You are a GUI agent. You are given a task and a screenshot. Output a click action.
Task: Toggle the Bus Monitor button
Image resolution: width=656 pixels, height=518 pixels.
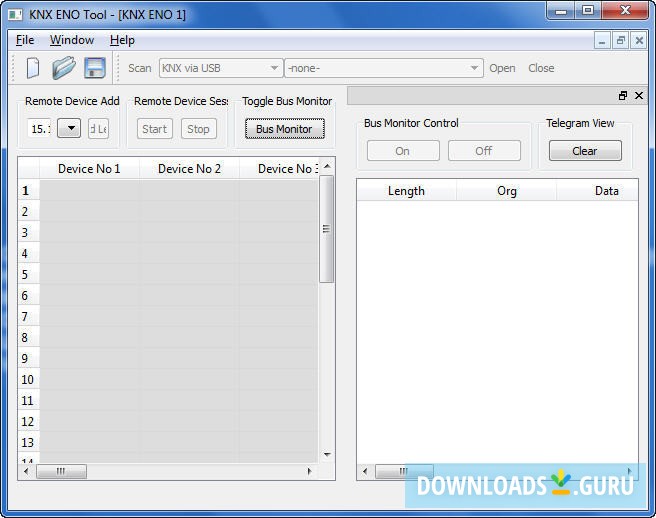point(284,129)
